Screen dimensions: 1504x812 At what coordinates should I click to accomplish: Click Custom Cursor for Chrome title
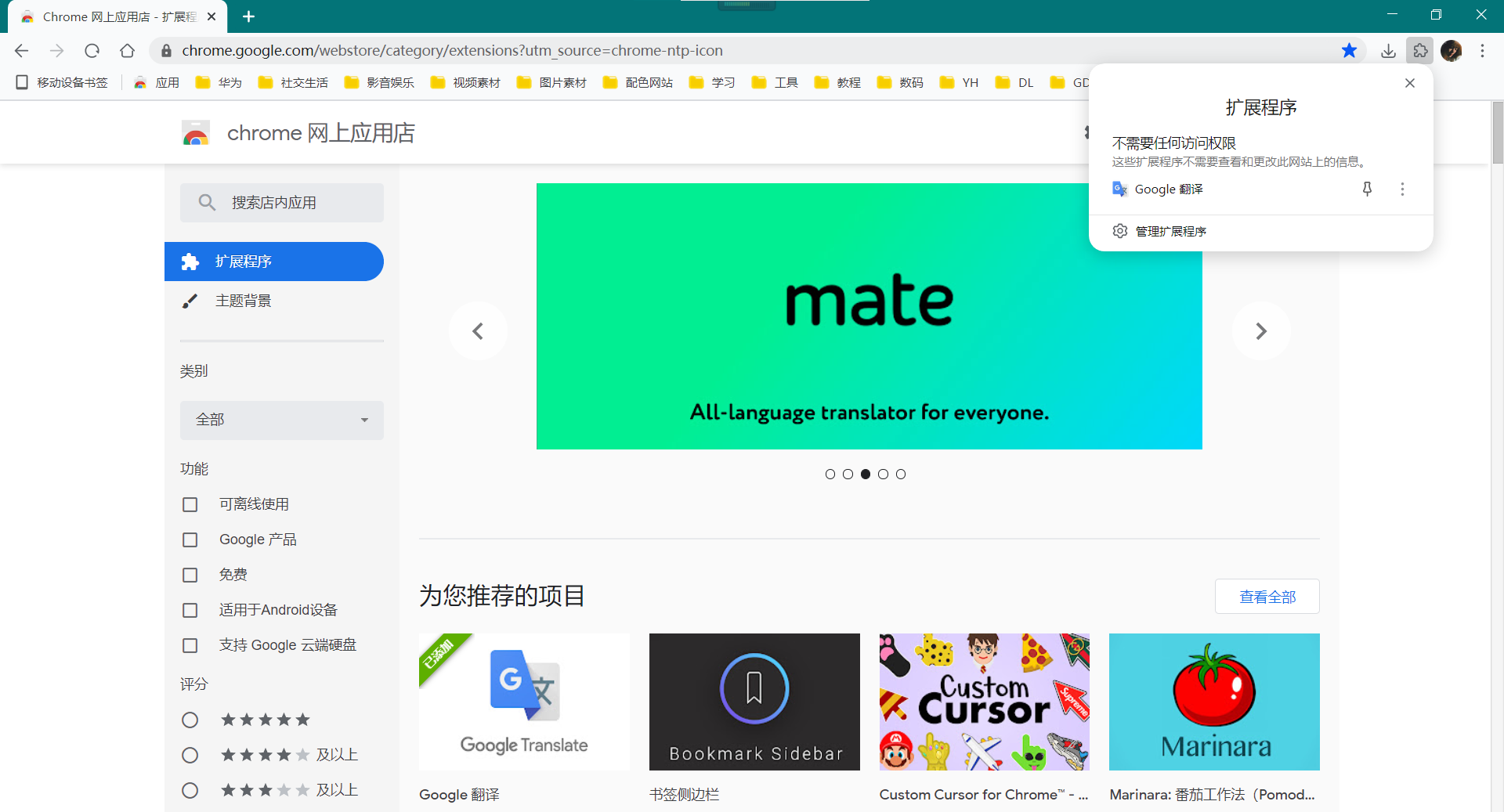(984, 795)
